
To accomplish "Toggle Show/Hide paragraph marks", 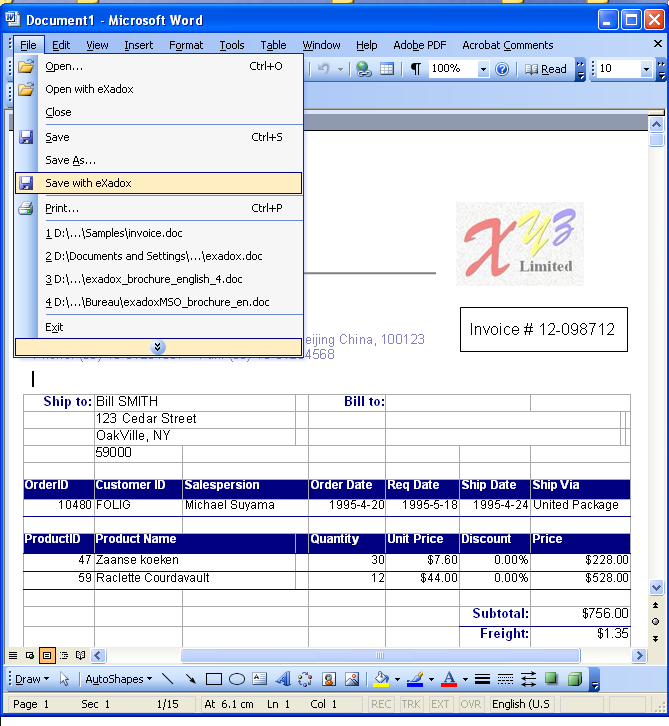I will 416,69.
